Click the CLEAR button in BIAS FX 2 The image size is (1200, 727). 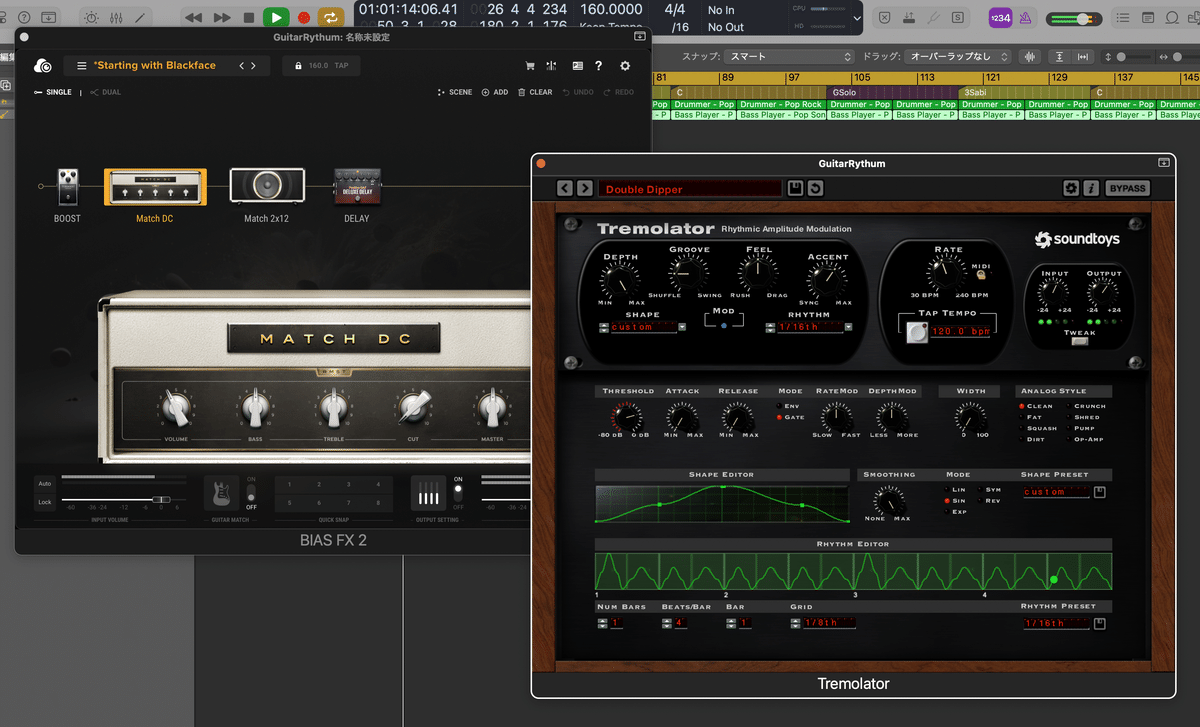[x=536, y=92]
